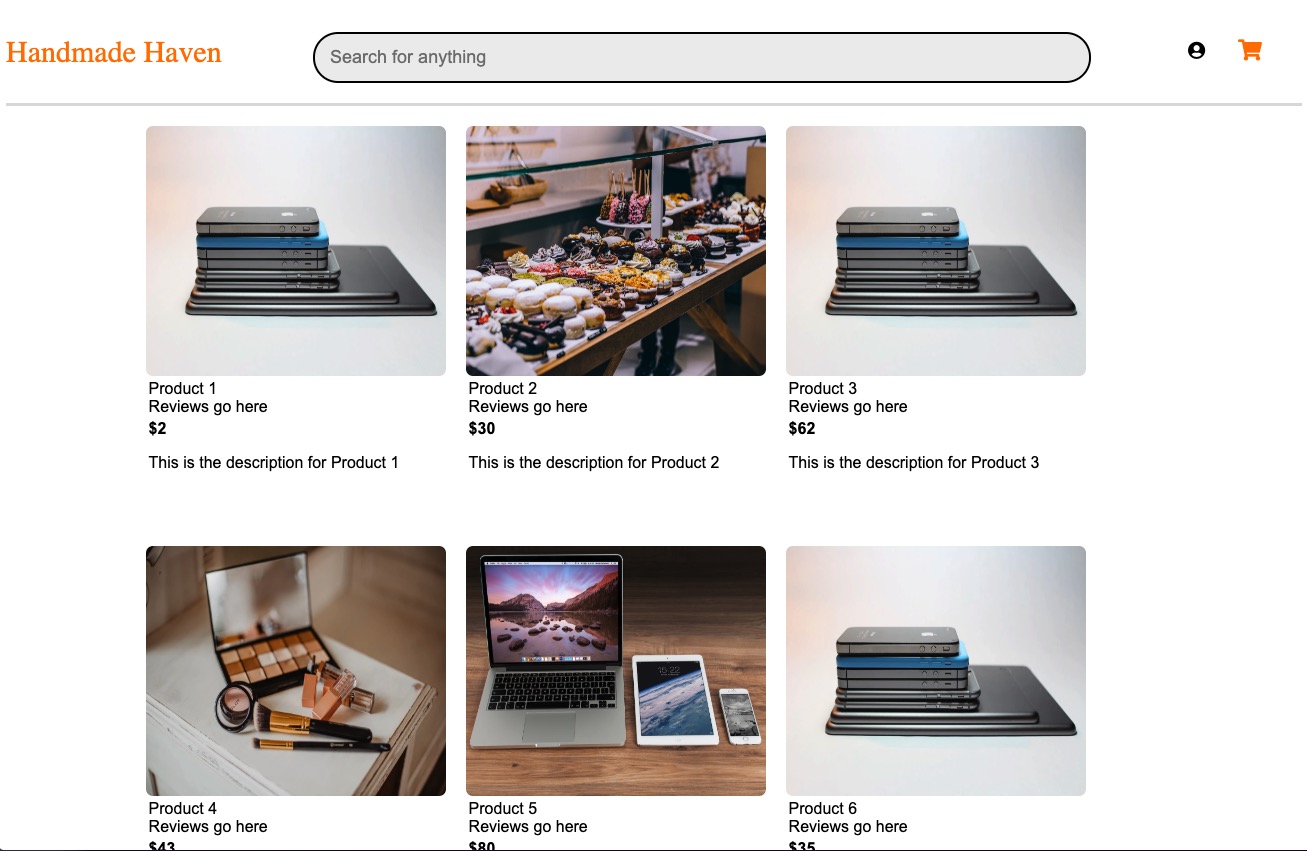Open the orange shopping cart icon

click(x=1250, y=50)
